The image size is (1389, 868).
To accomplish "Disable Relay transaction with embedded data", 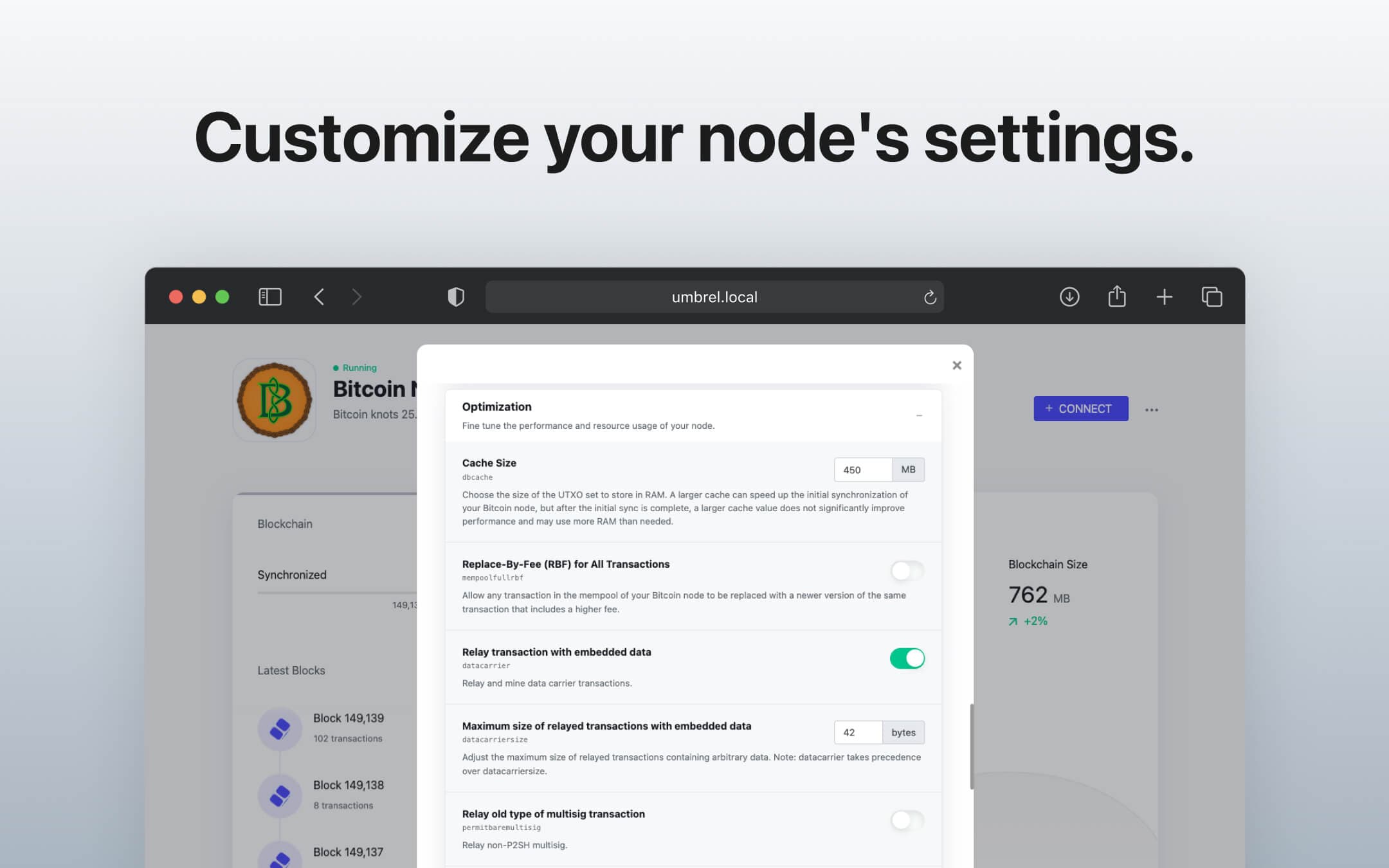I will coord(907,658).
